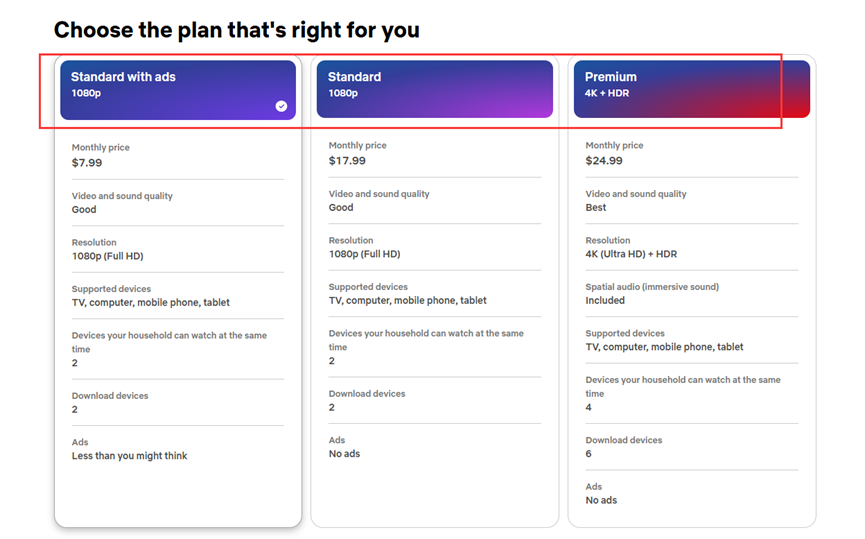The width and height of the screenshot is (865, 539).
Task: Click 'Supported devices' label in the Standard card
Action: pyautogui.click(x=368, y=287)
